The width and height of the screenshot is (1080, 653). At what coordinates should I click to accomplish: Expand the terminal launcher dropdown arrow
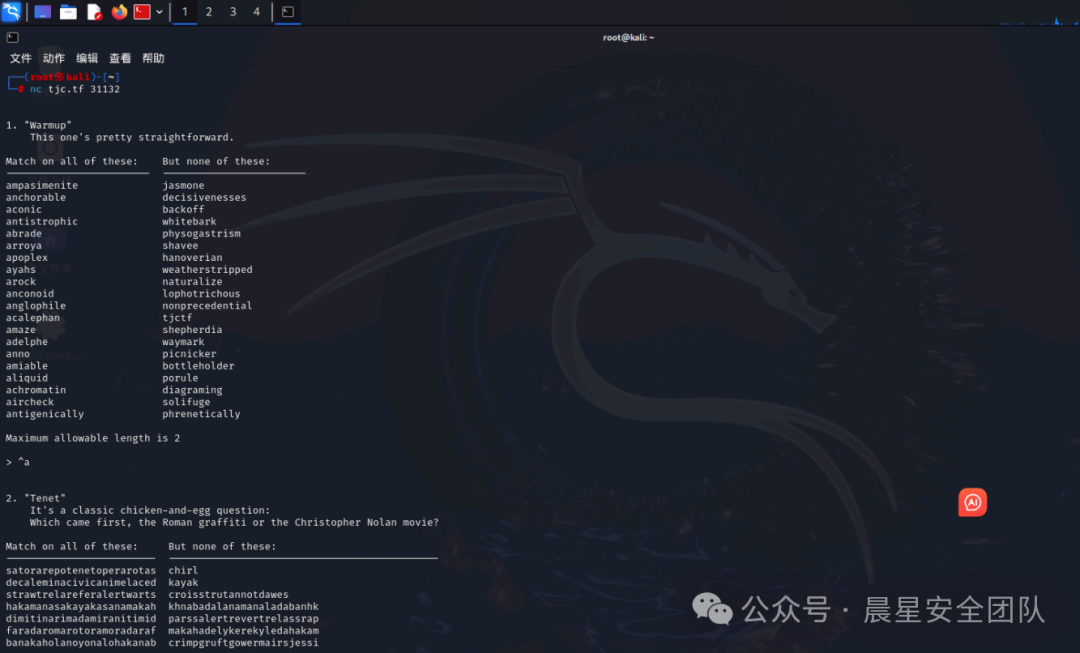[159, 12]
